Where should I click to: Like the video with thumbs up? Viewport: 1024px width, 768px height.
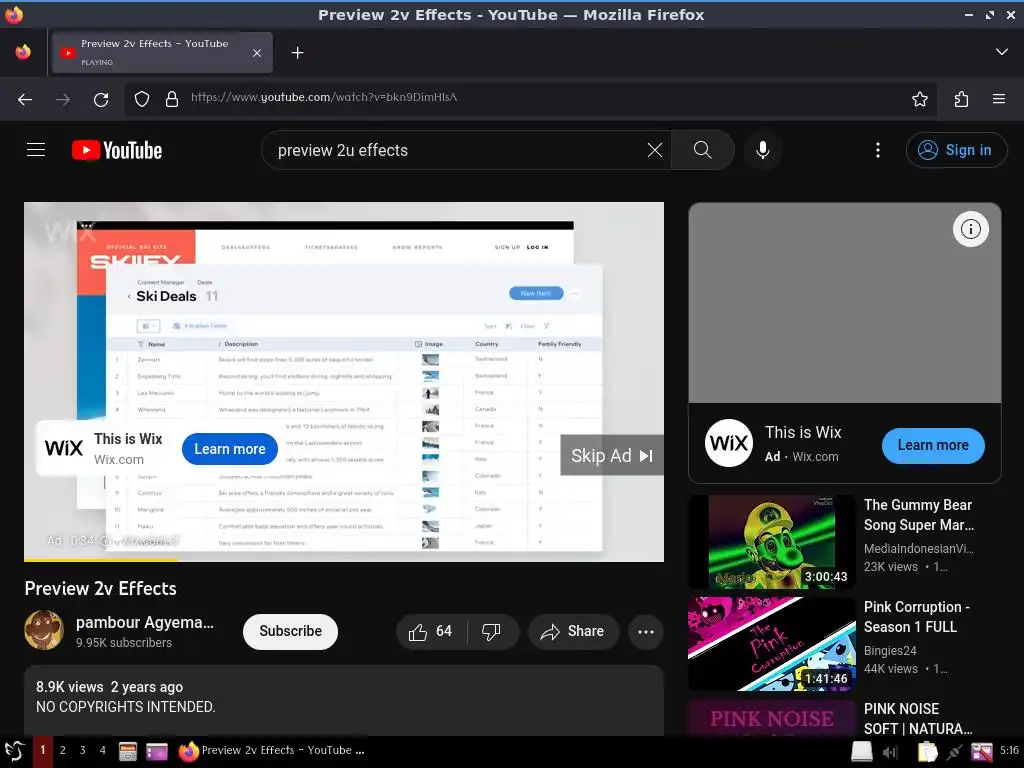[431, 632]
